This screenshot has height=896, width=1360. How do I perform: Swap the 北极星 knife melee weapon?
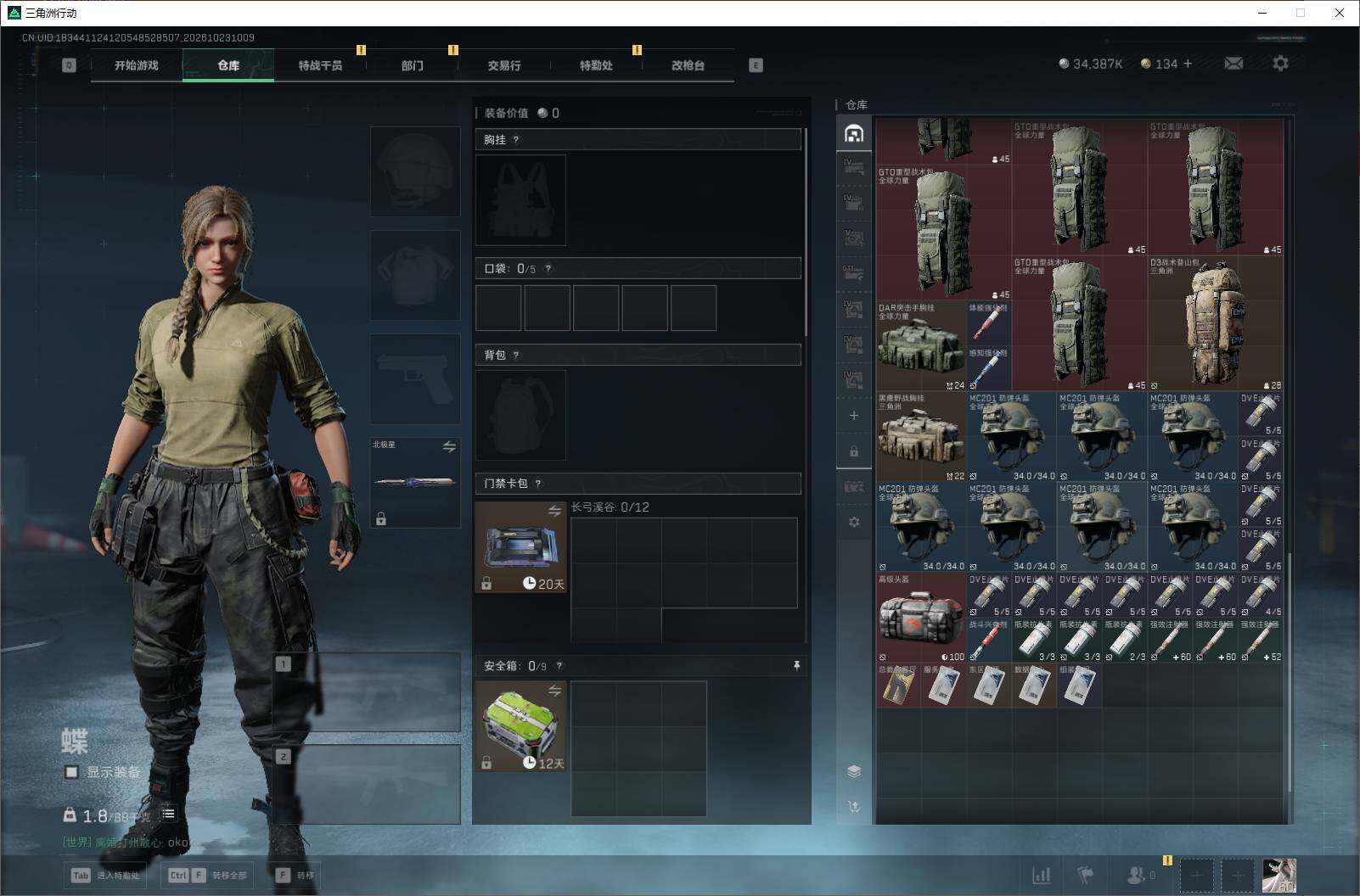[x=449, y=446]
